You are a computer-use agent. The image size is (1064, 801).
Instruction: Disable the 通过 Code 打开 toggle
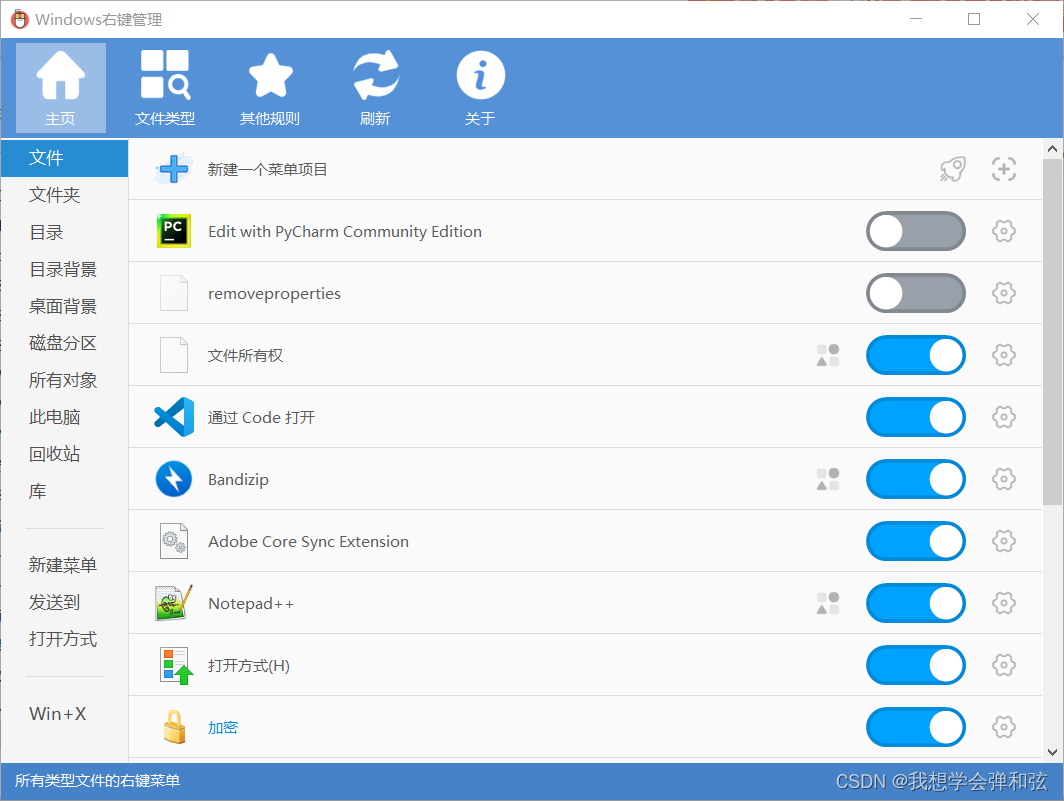915,417
